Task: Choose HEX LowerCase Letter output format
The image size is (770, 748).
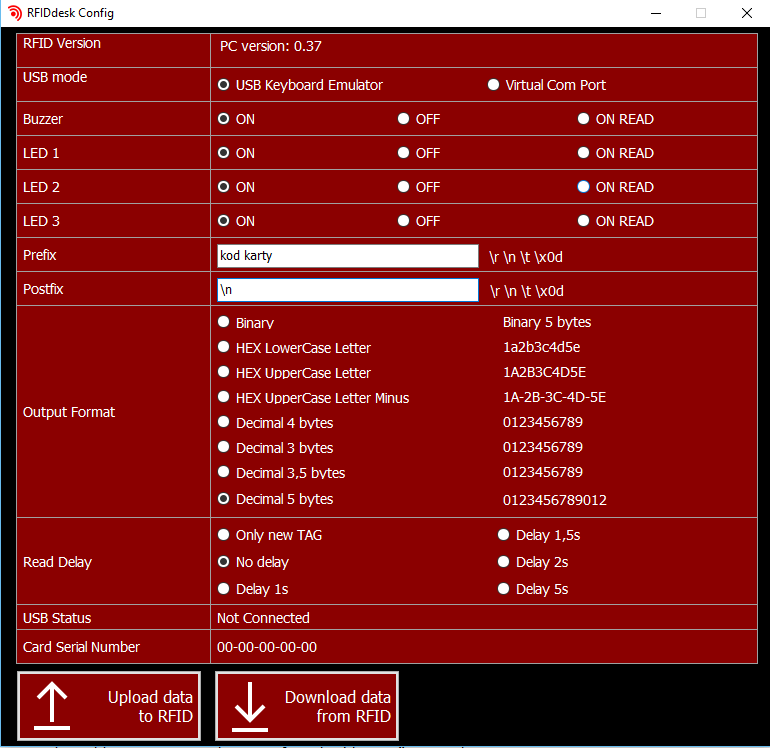Action: pyautogui.click(x=224, y=347)
